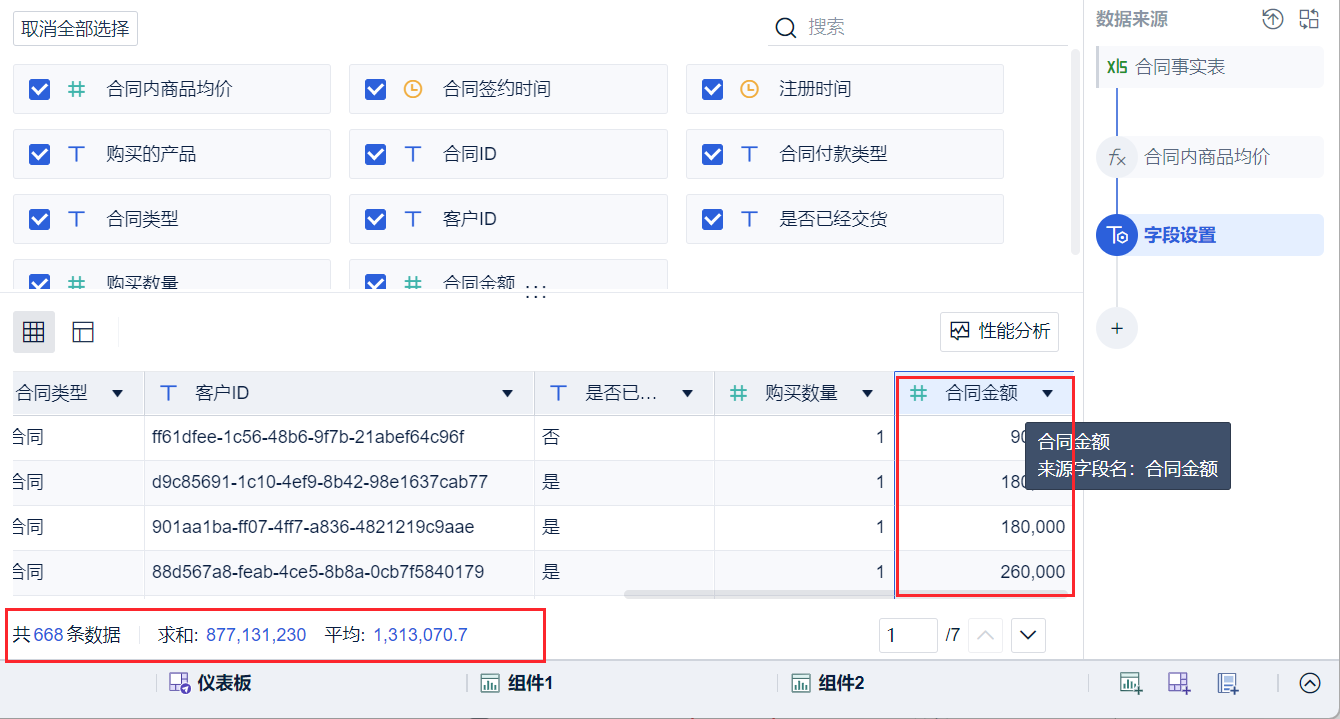Click the 搜索 field search box
This screenshot has width=1340, height=719.
point(918,27)
